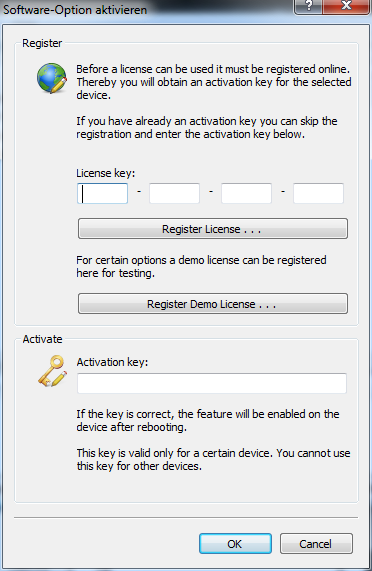Click the key valid only for device note

[213, 460]
